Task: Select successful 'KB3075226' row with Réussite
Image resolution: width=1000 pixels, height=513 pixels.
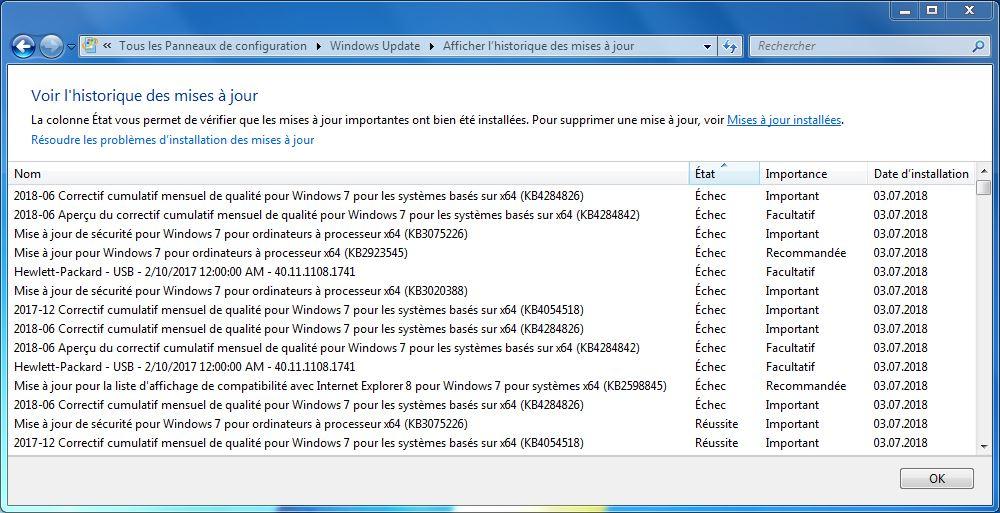Action: click(x=492, y=424)
